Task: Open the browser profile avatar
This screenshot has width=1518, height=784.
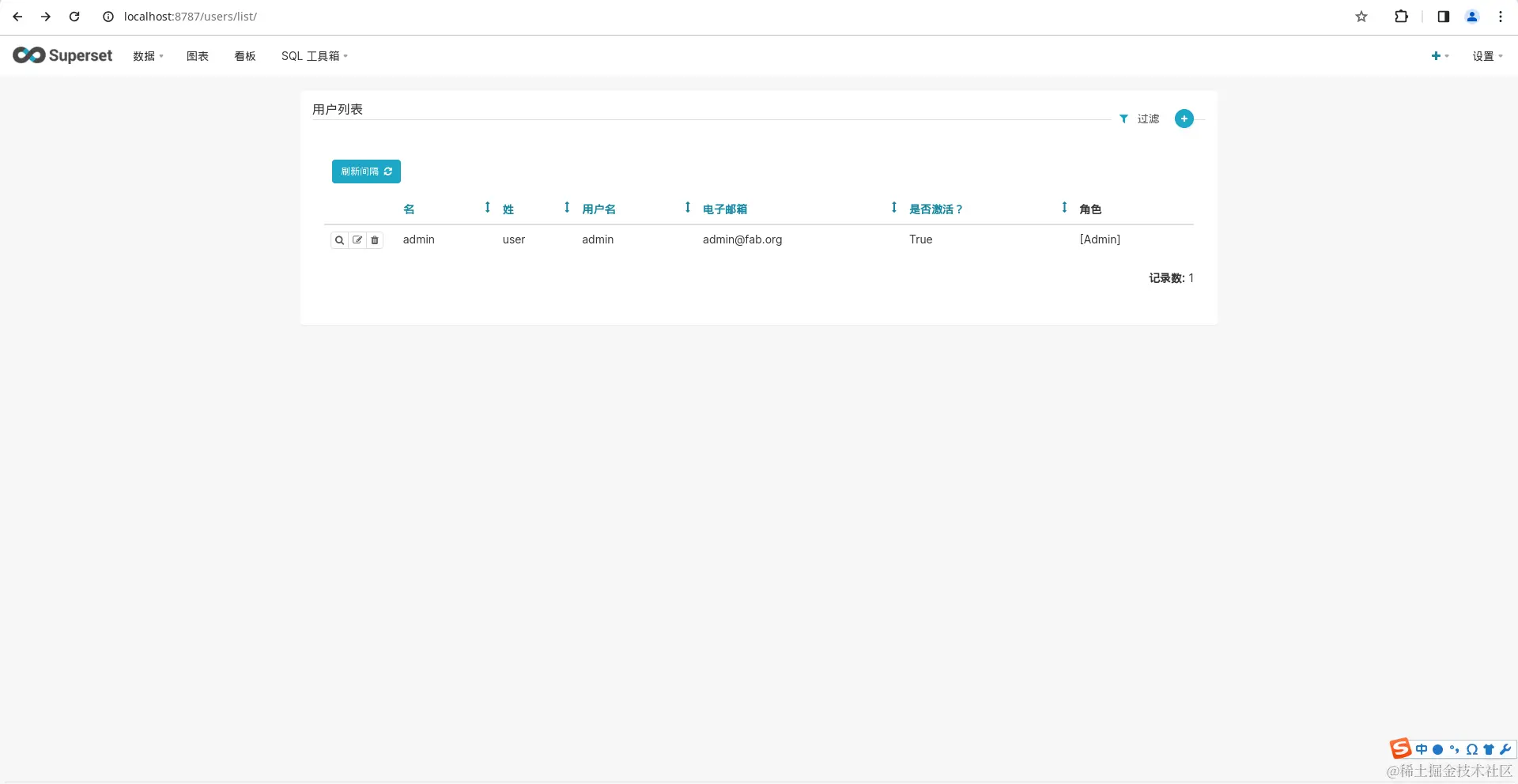Action: click(1472, 17)
